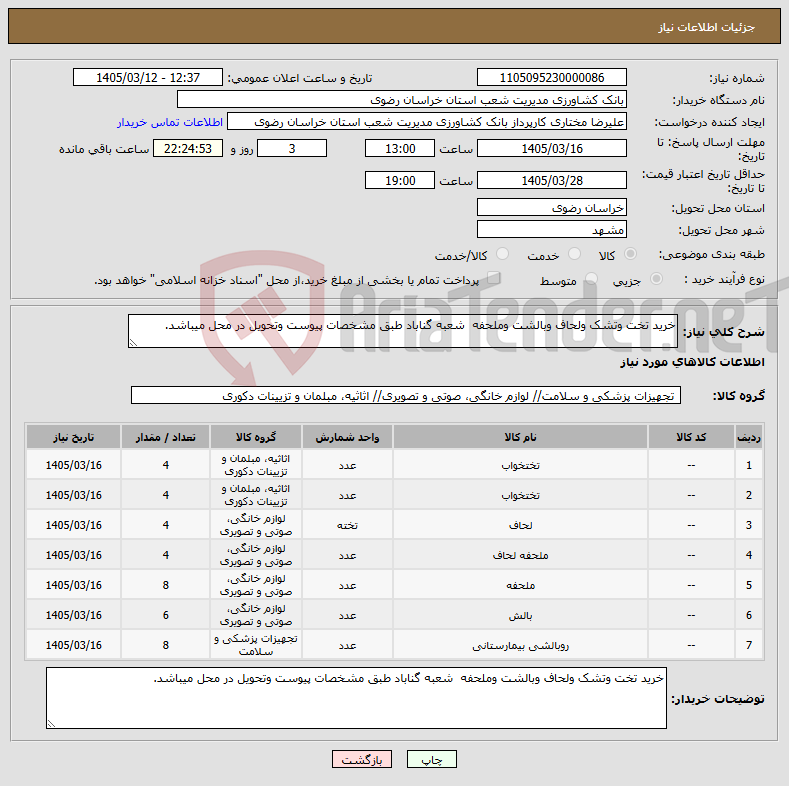Click the شماره نیاز field 1105095230000086
The image size is (789, 786).
[551, 77]
